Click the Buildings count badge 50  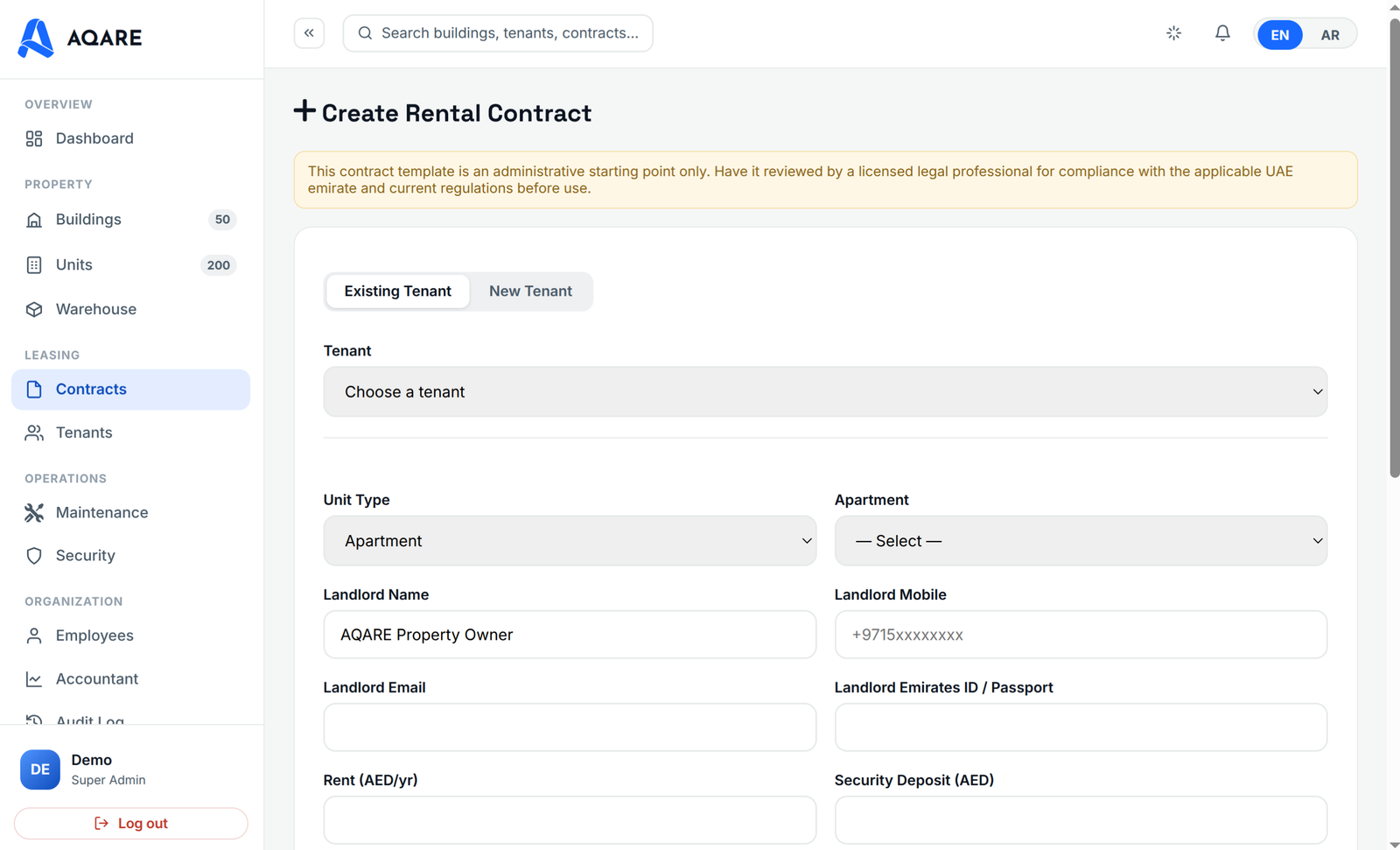click(x=222, y=220)
